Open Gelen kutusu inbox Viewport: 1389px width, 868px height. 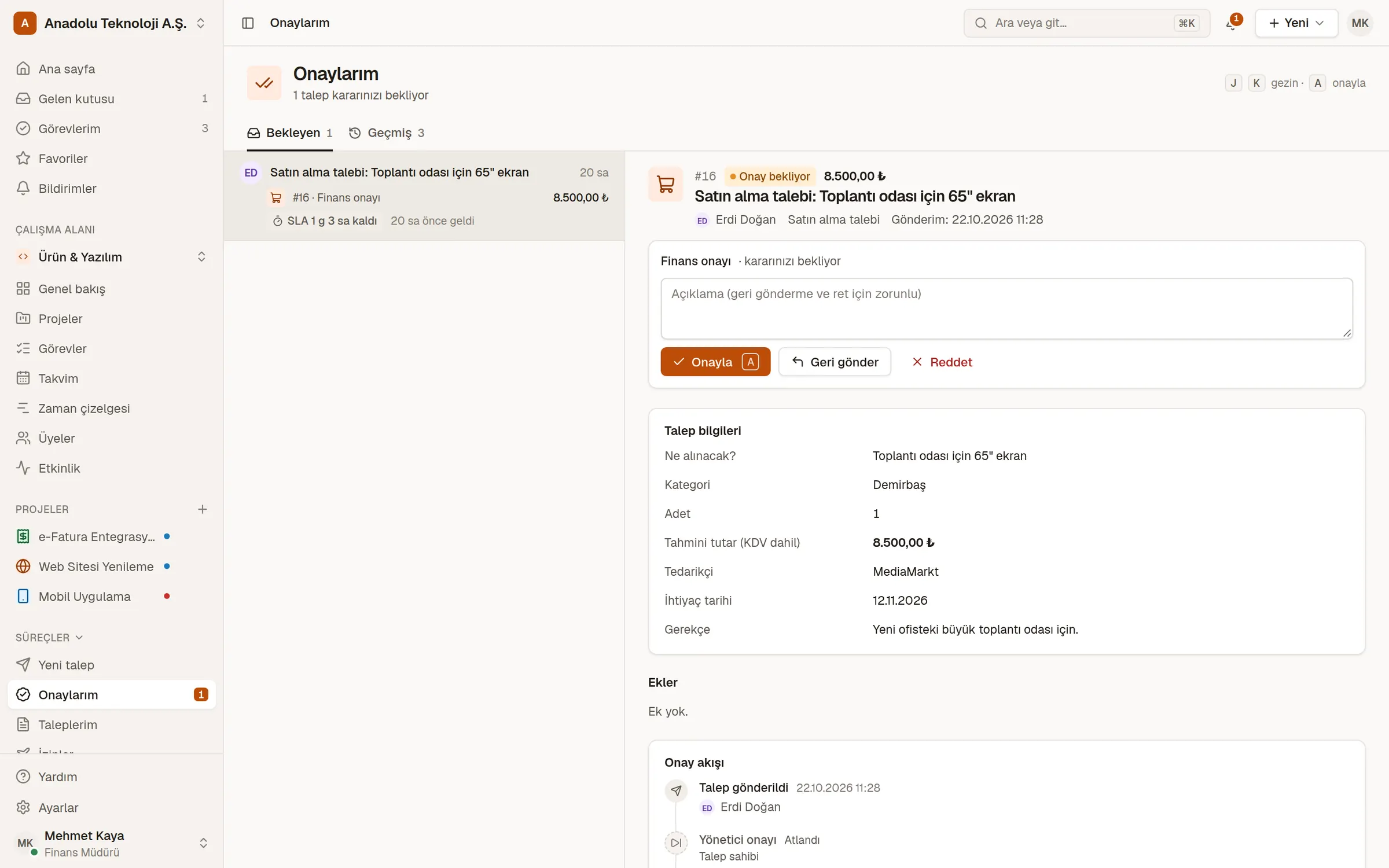pos(112,99)
